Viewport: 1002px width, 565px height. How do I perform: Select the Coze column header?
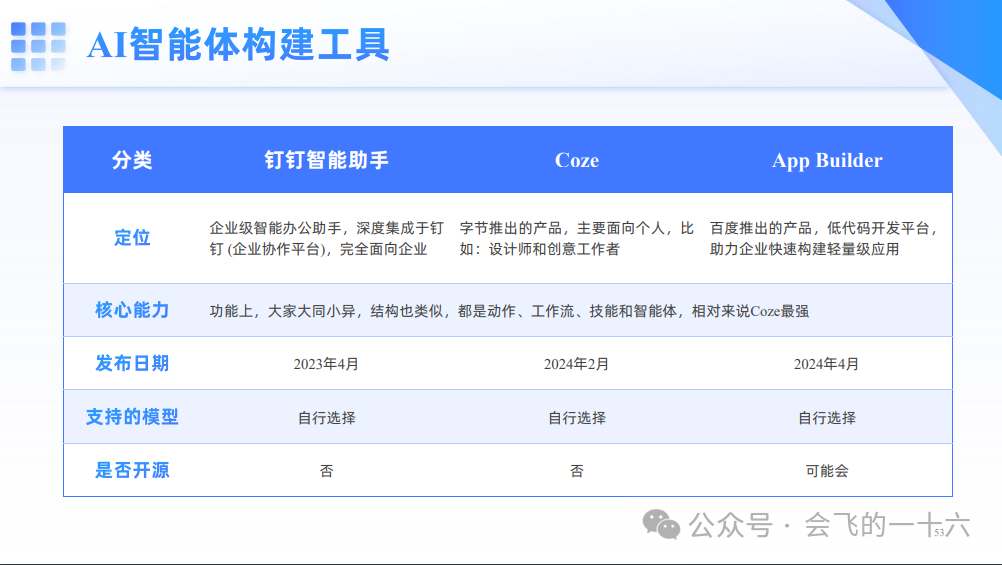pyautogui.click(x=576, y=160)
